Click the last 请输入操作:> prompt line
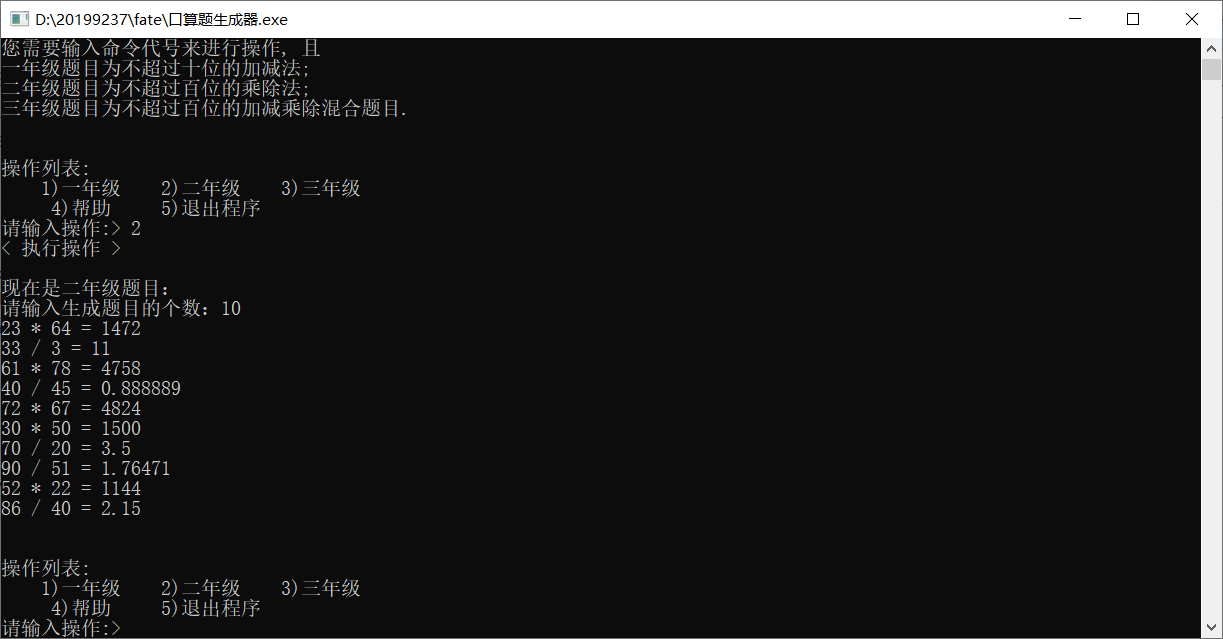1223x639 pixels. point(61,628)
